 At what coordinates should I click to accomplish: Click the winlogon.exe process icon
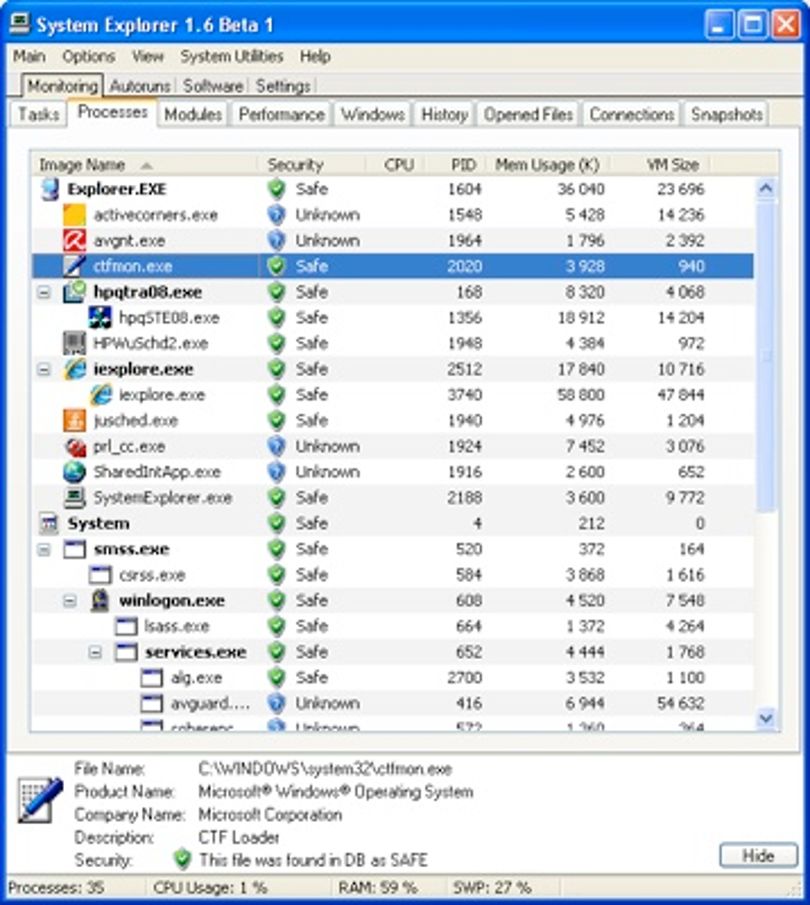[x=100, y=601]
